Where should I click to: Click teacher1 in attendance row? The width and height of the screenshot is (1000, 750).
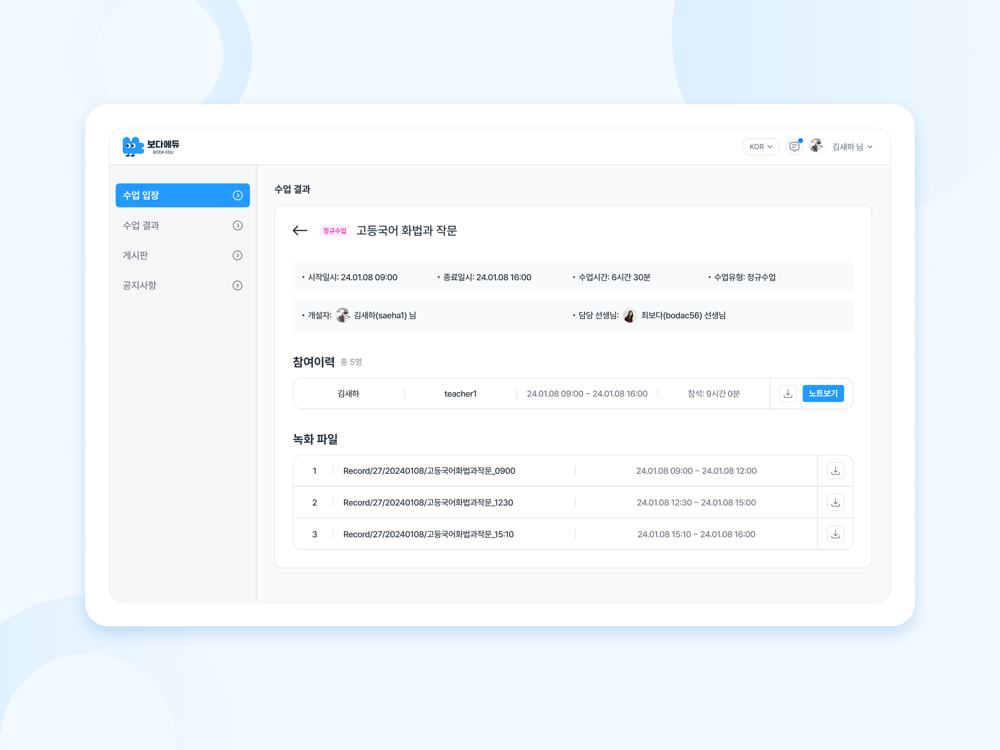460,393
